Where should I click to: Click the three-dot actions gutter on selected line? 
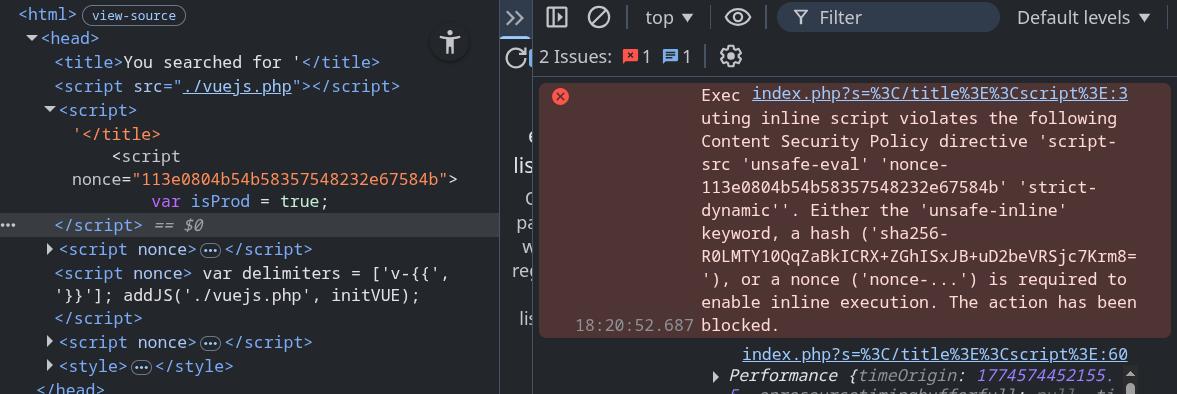(8, 225)
